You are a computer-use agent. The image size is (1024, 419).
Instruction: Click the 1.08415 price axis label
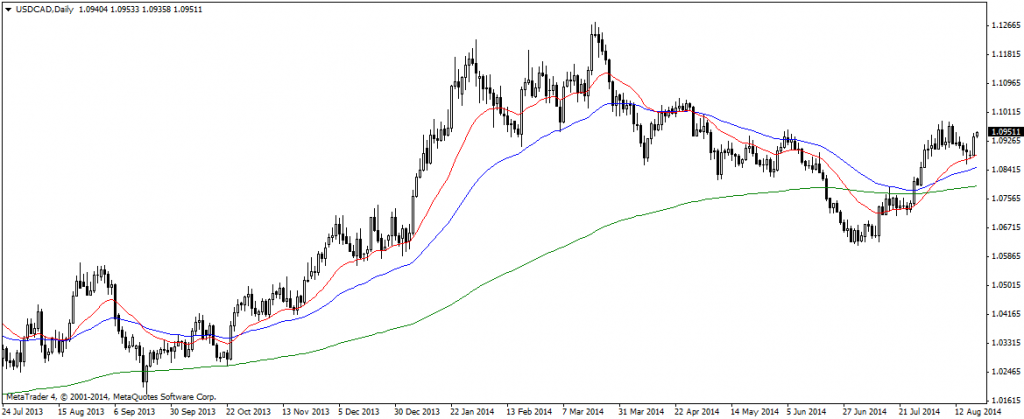tap(1003, 170)
